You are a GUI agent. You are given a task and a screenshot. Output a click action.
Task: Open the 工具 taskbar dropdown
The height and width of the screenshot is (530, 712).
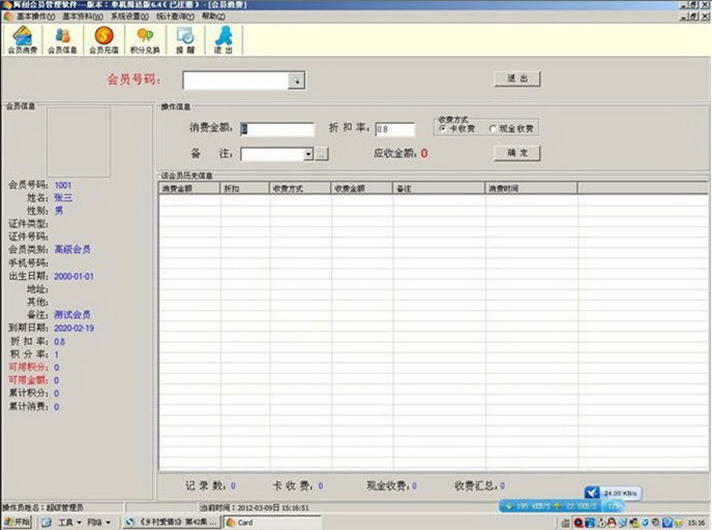[x=69, y=522]
